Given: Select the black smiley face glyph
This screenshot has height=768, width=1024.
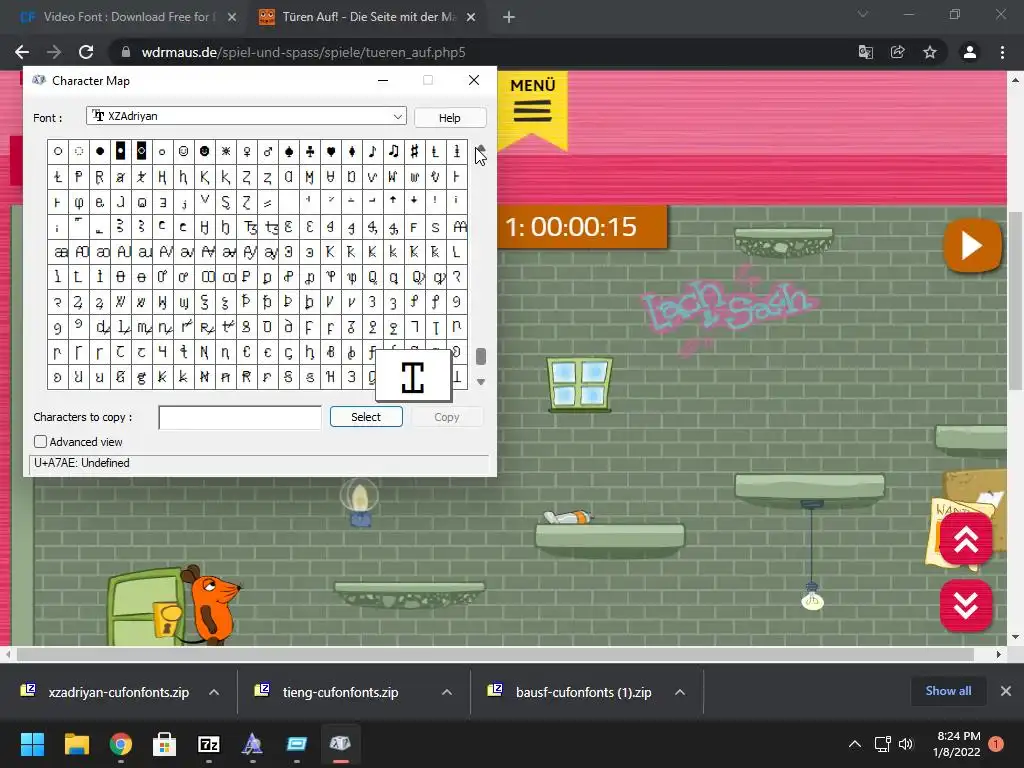Looking at the screenshot, I should pos(204,152).
